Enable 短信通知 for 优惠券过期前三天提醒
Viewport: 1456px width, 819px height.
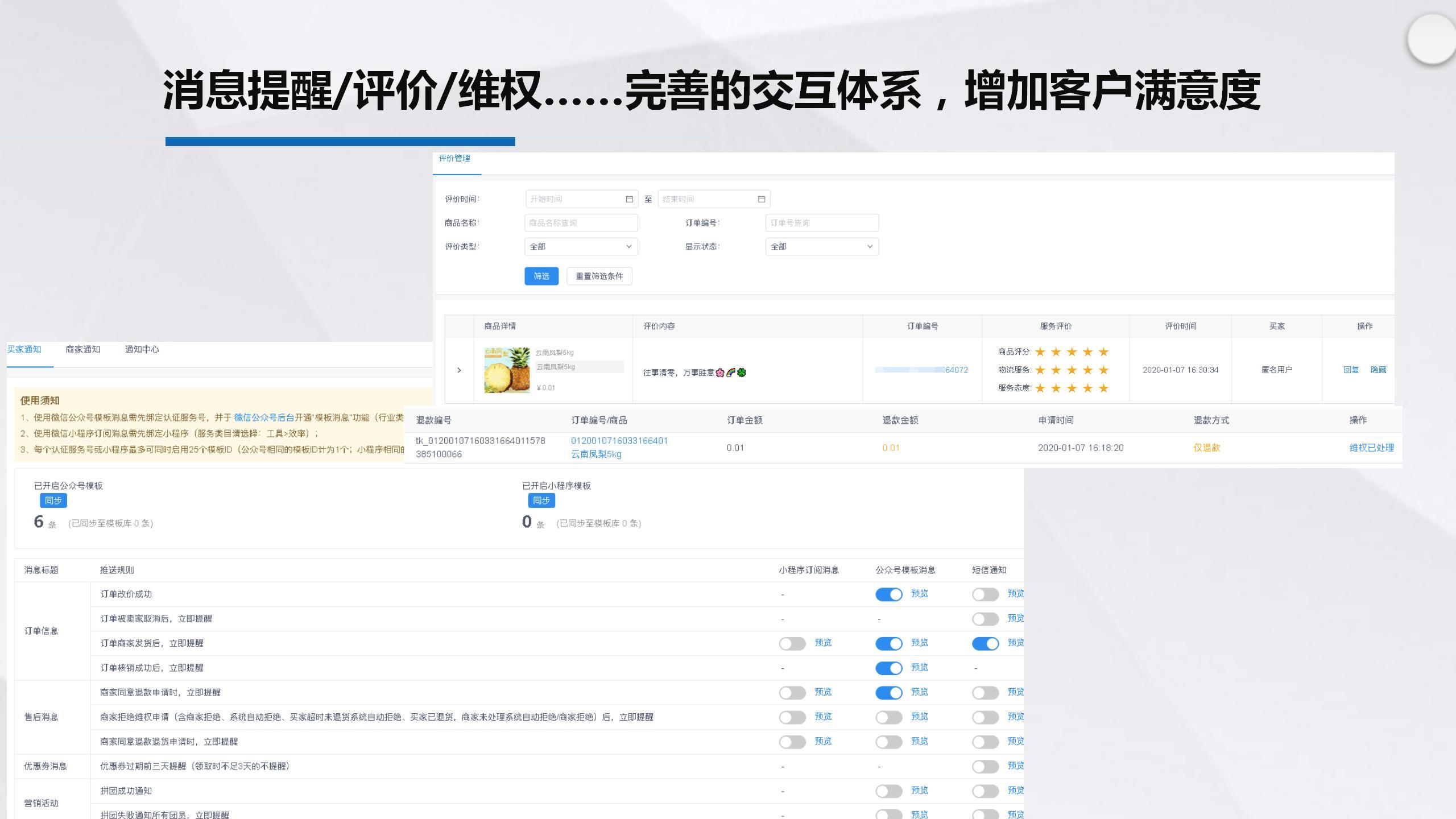[x=986, y=766]
